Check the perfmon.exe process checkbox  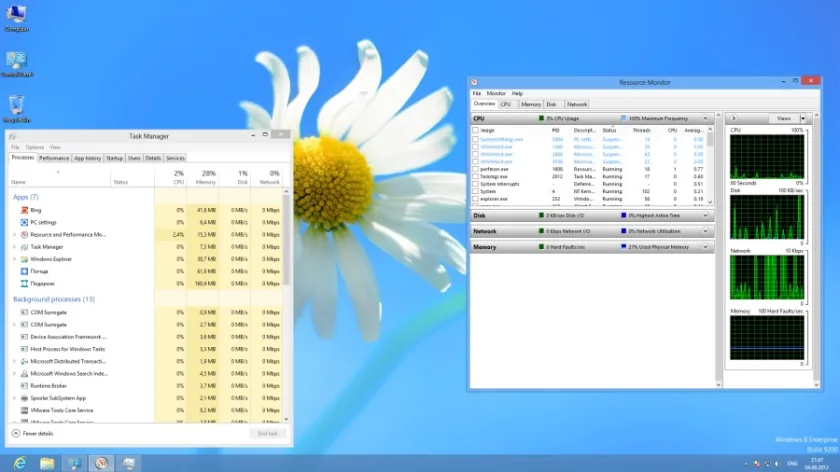tap(475, 169)
